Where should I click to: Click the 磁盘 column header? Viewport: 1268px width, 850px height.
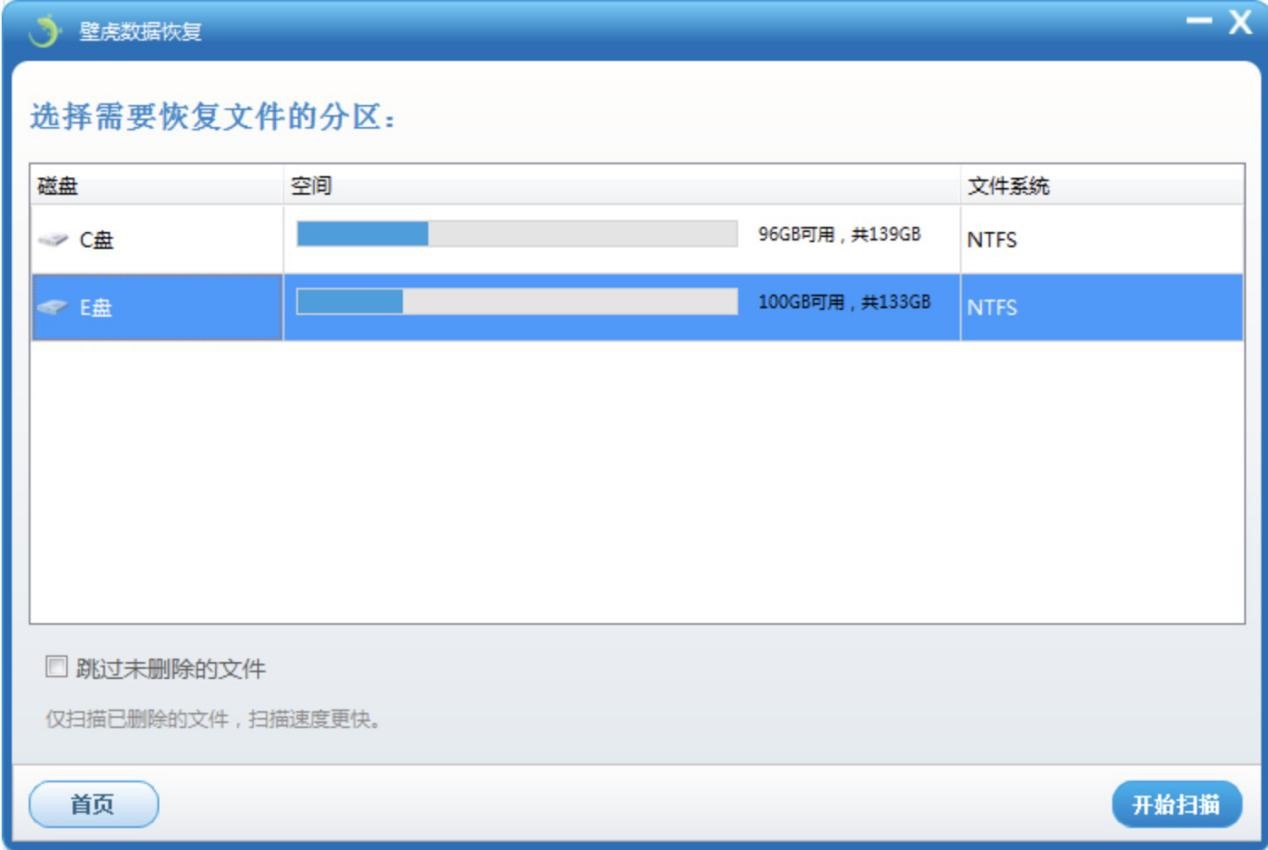[x=157, y=186]
